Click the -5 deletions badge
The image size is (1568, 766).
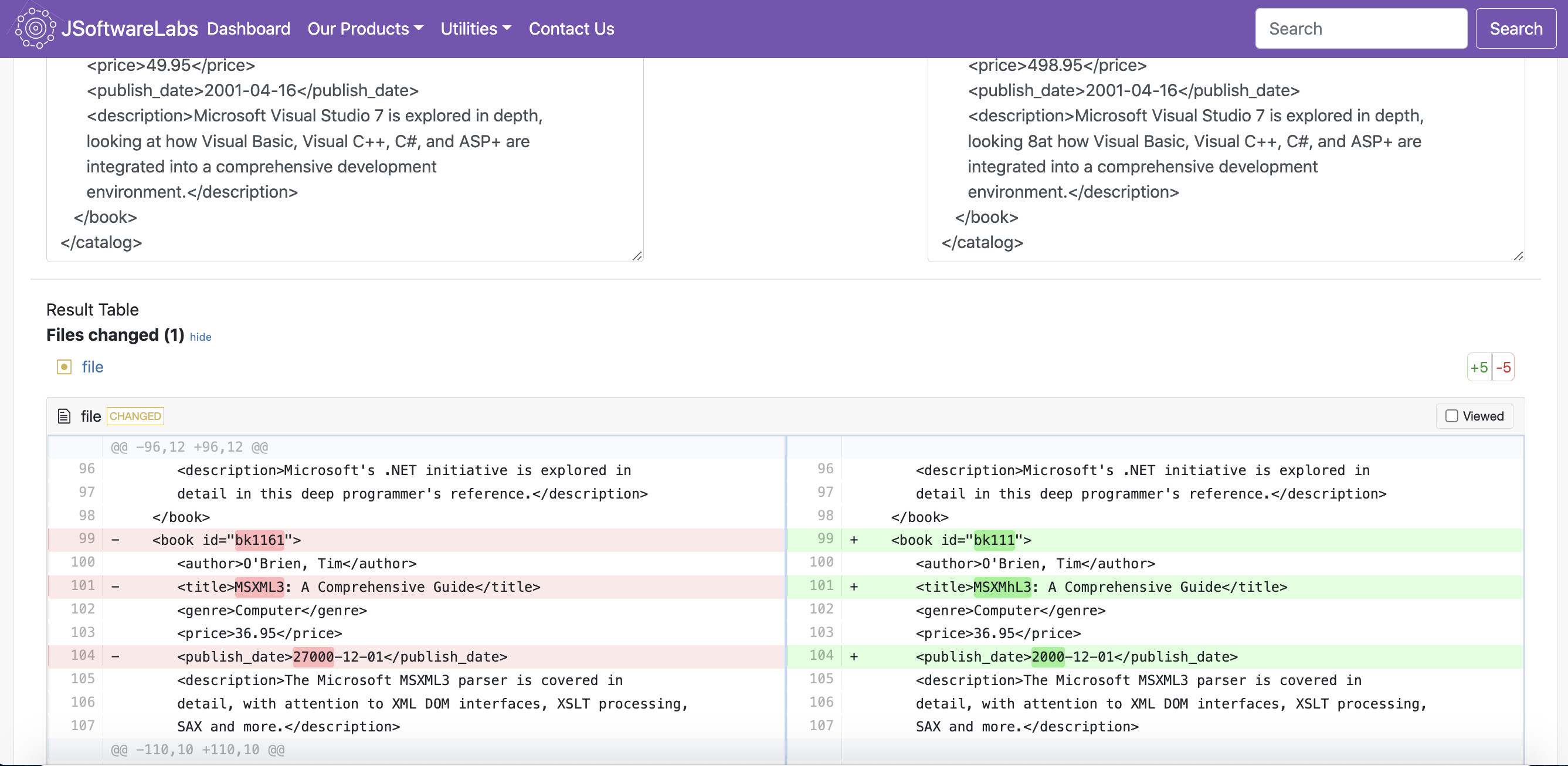(x=1503, y=367)
